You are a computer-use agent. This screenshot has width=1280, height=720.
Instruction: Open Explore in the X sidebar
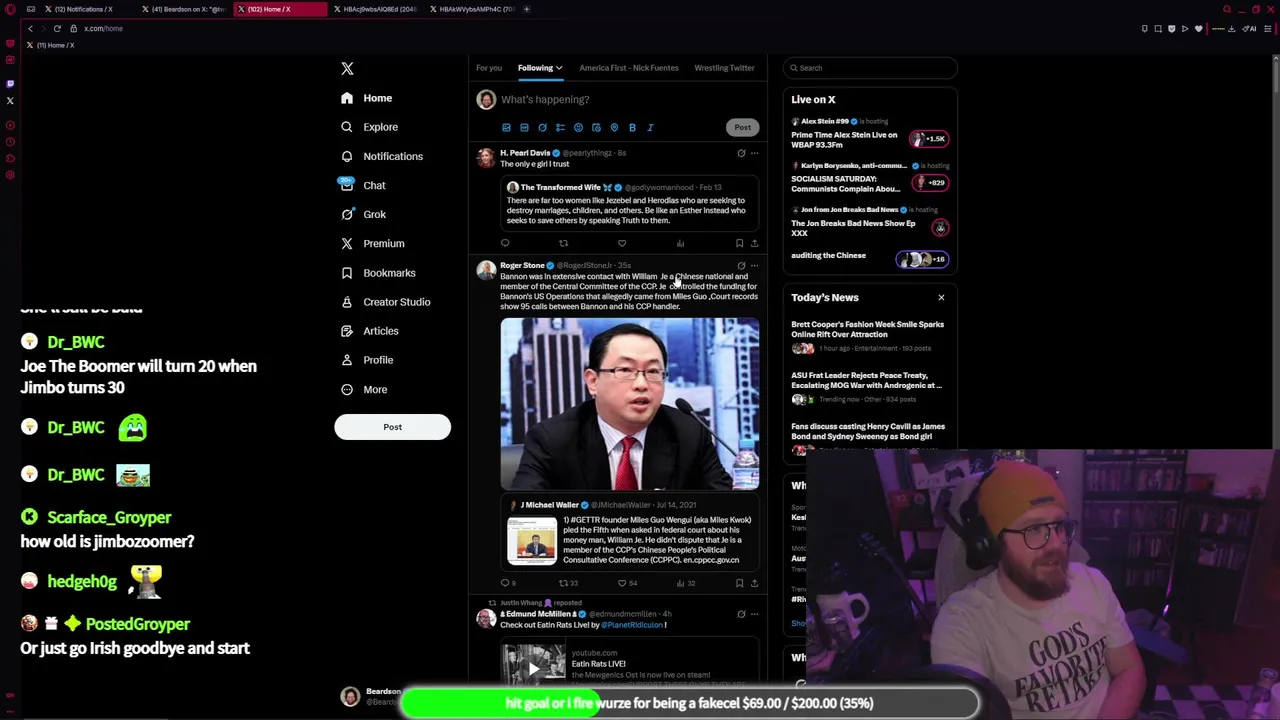(x=368, y=127)
